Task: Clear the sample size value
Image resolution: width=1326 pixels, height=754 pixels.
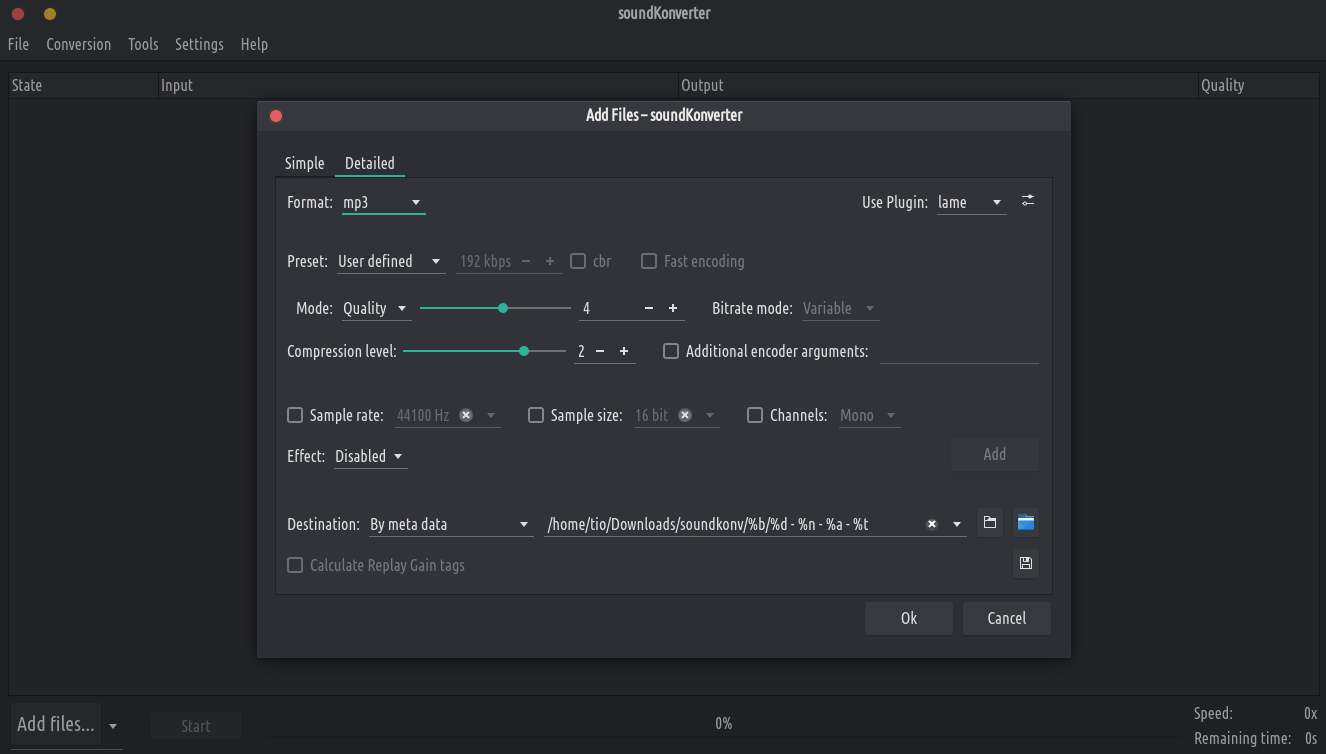Action: 685,415
